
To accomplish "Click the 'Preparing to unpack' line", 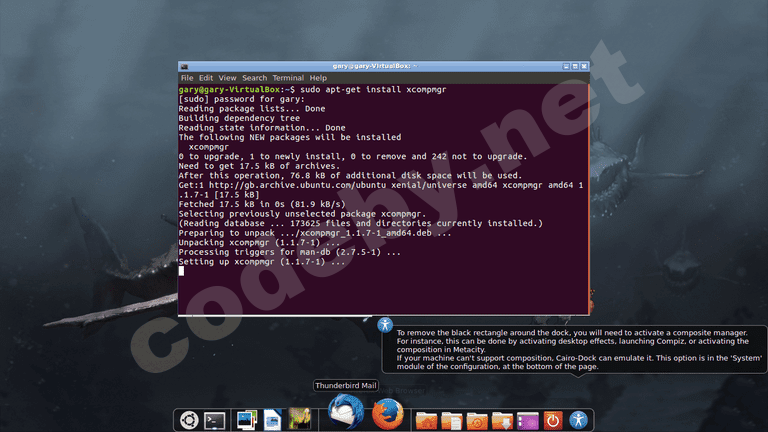I will (x=315, y=233).
